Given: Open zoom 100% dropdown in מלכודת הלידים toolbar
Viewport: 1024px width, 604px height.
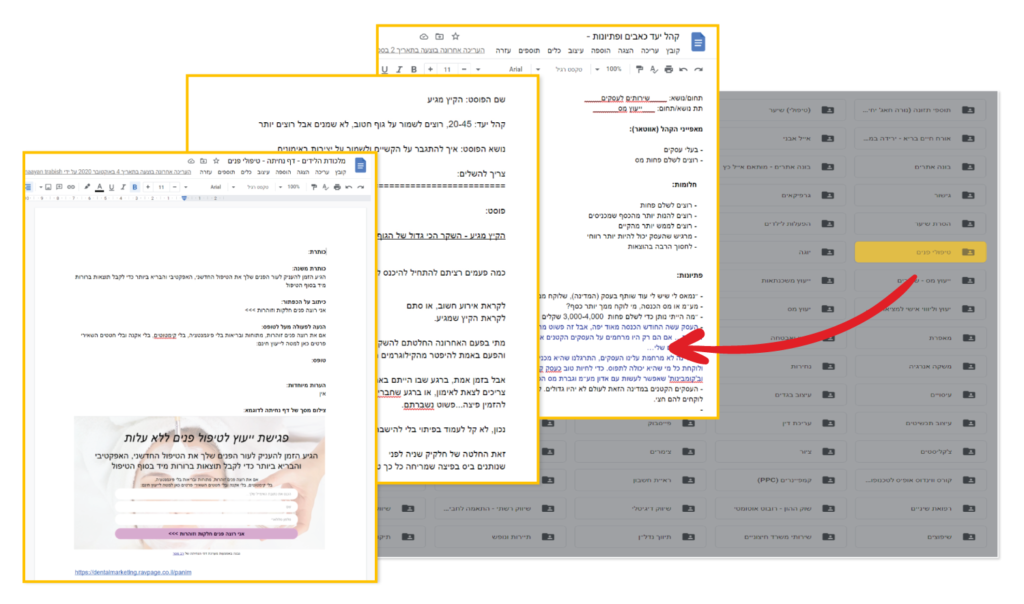Looking at the screenshot, I should pos(291,187).
